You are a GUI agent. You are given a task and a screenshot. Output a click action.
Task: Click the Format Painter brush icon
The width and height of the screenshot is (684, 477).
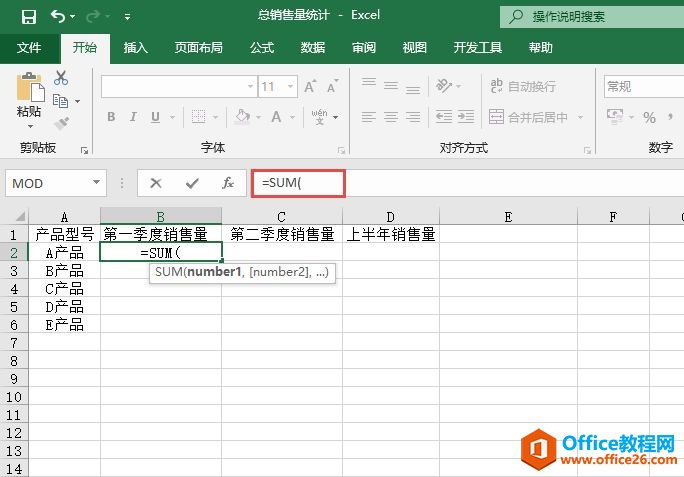click(62, 123)
